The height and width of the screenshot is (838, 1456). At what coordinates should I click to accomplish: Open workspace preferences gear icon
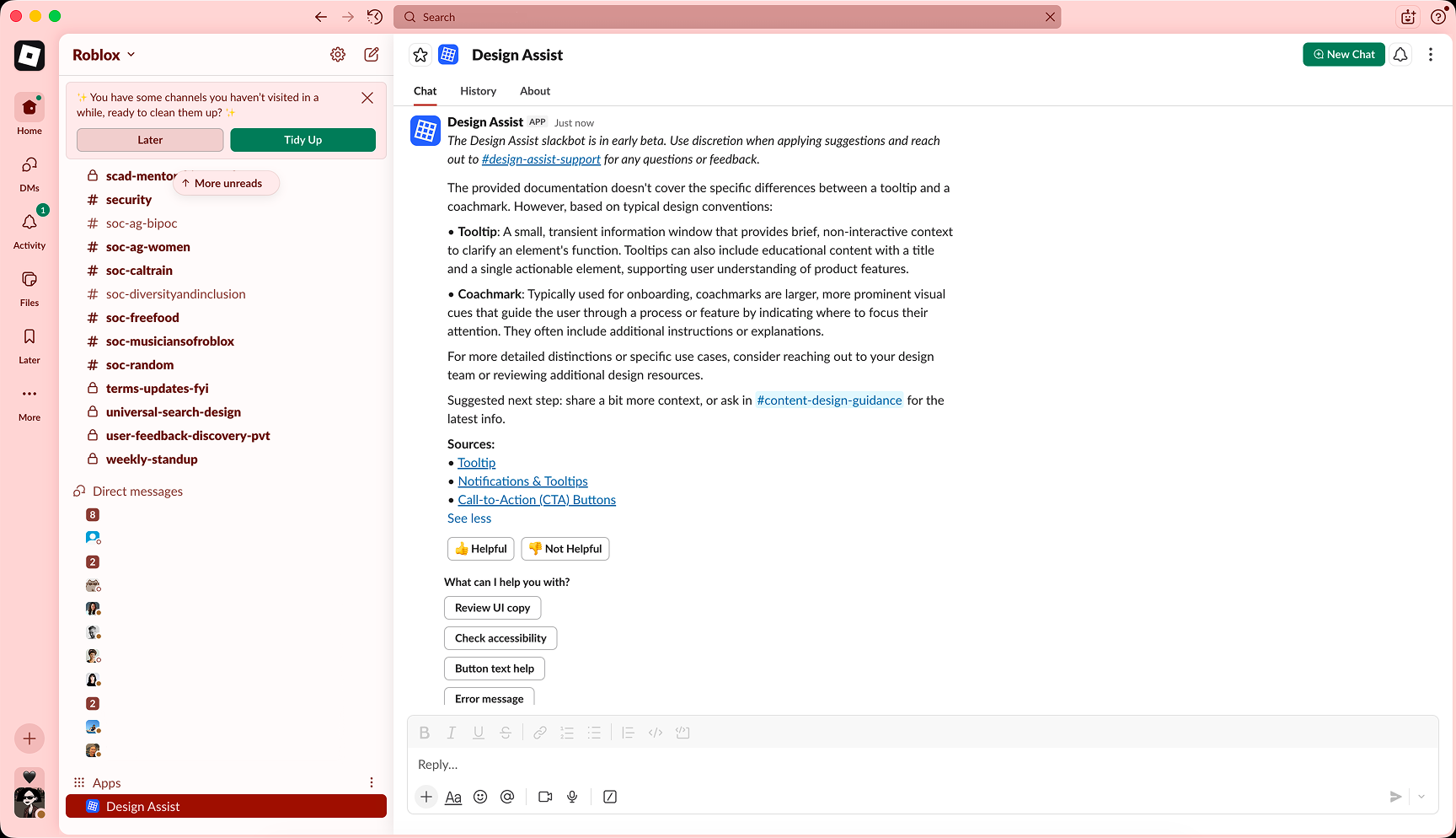tap(338, 55)
